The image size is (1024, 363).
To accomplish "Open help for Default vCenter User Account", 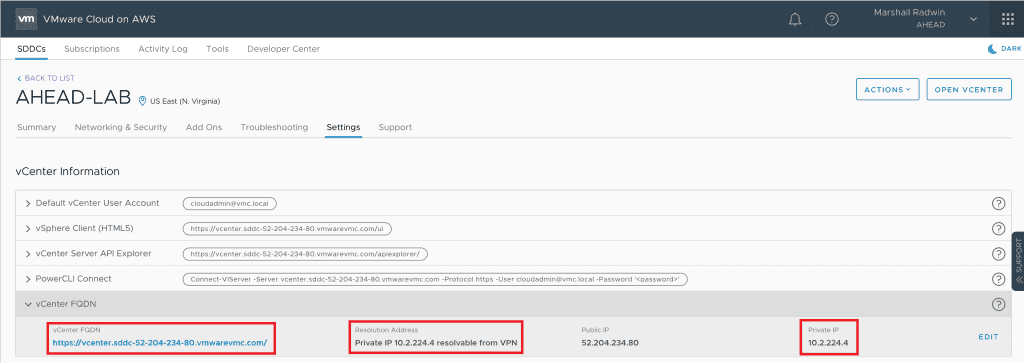I will point(998,204).
